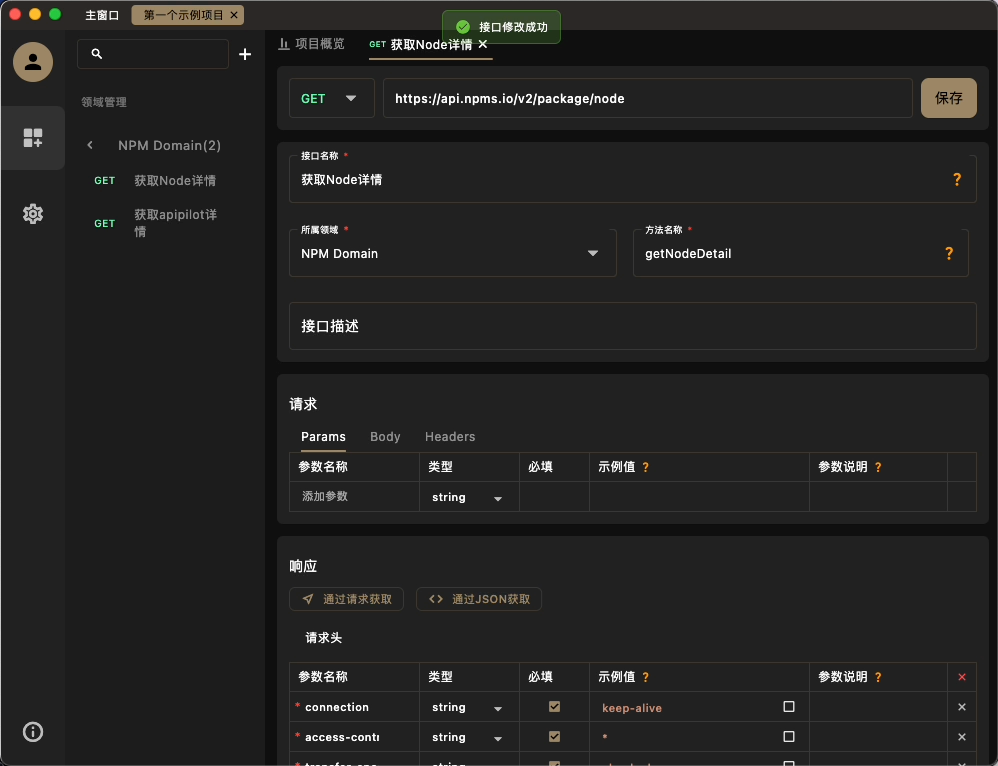Screen dimensions: 998x766
Task: Toggle required checkbox for access-control row
Action: (554, 737)
